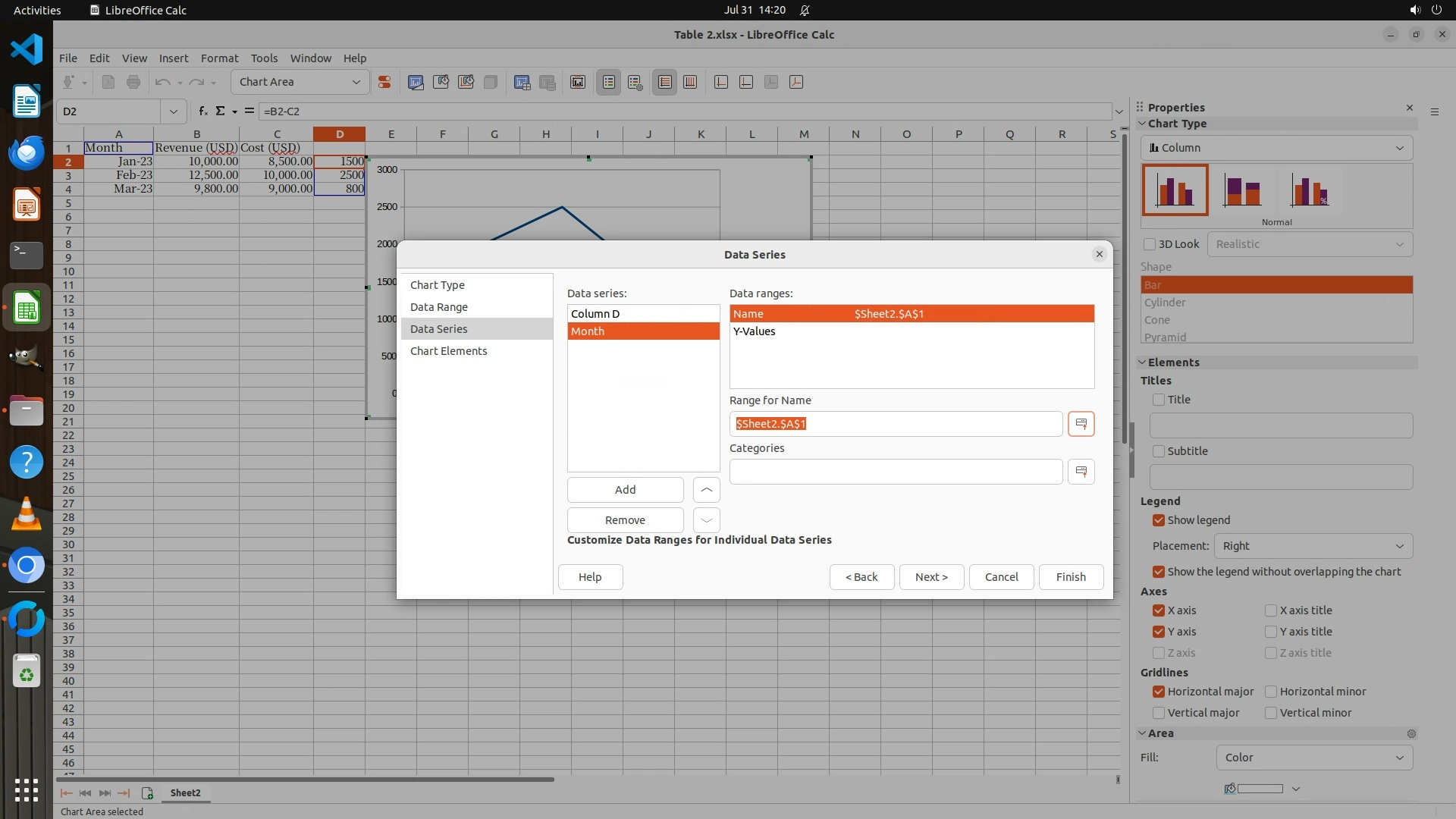
Task: Click the move series down arrow button
Action: (706, 520)
